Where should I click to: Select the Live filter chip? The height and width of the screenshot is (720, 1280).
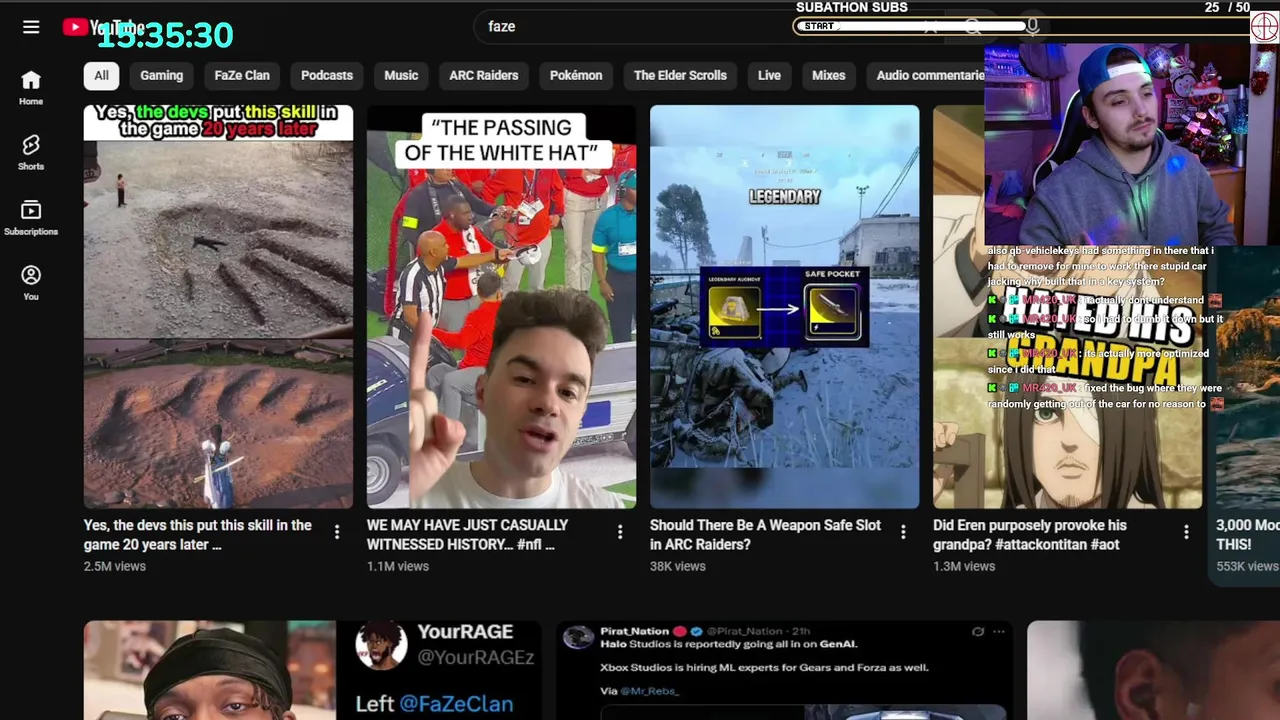769,75
